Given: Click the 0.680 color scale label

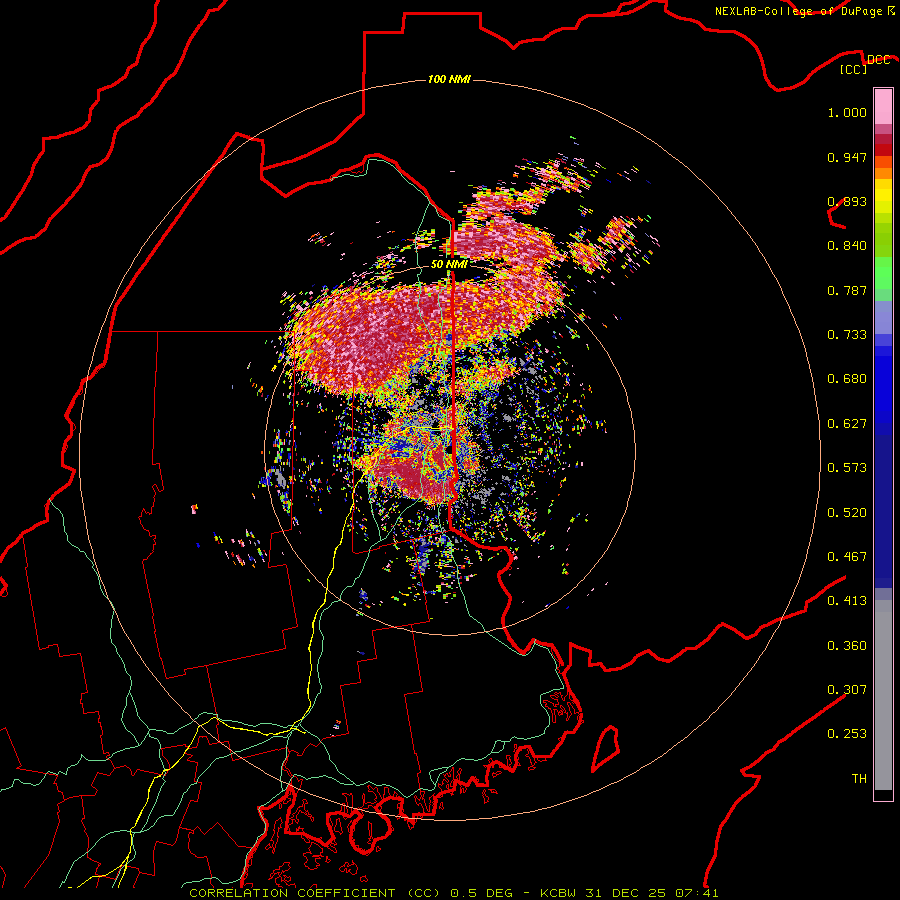Looking at the screenshot, I should (x=847, y=379).
